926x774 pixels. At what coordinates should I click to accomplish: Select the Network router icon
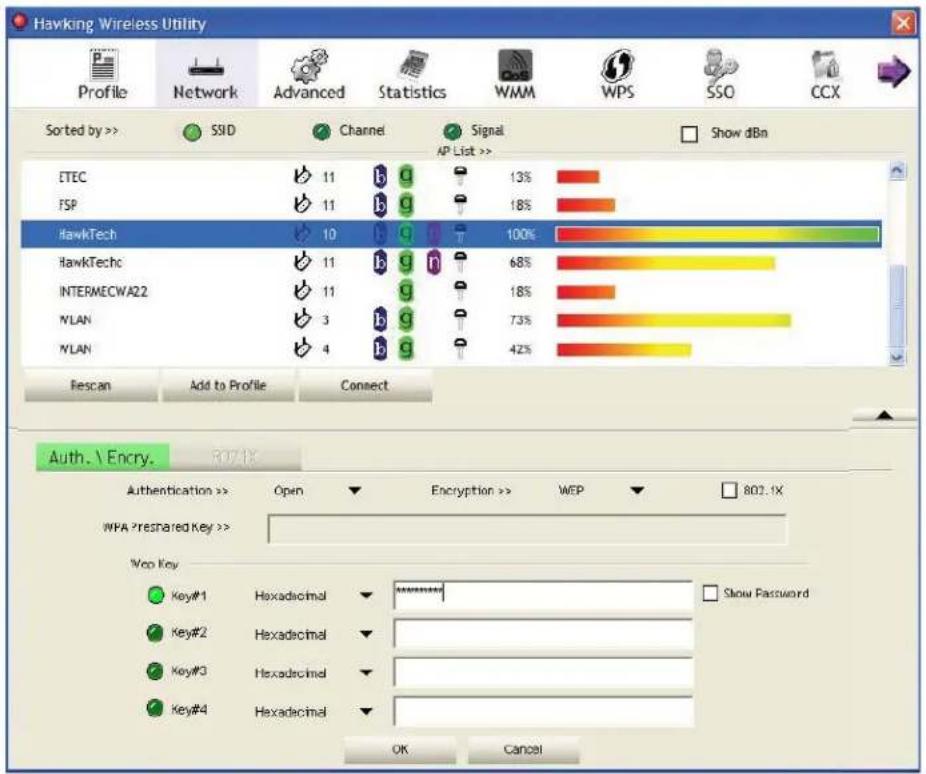(206, 67)
